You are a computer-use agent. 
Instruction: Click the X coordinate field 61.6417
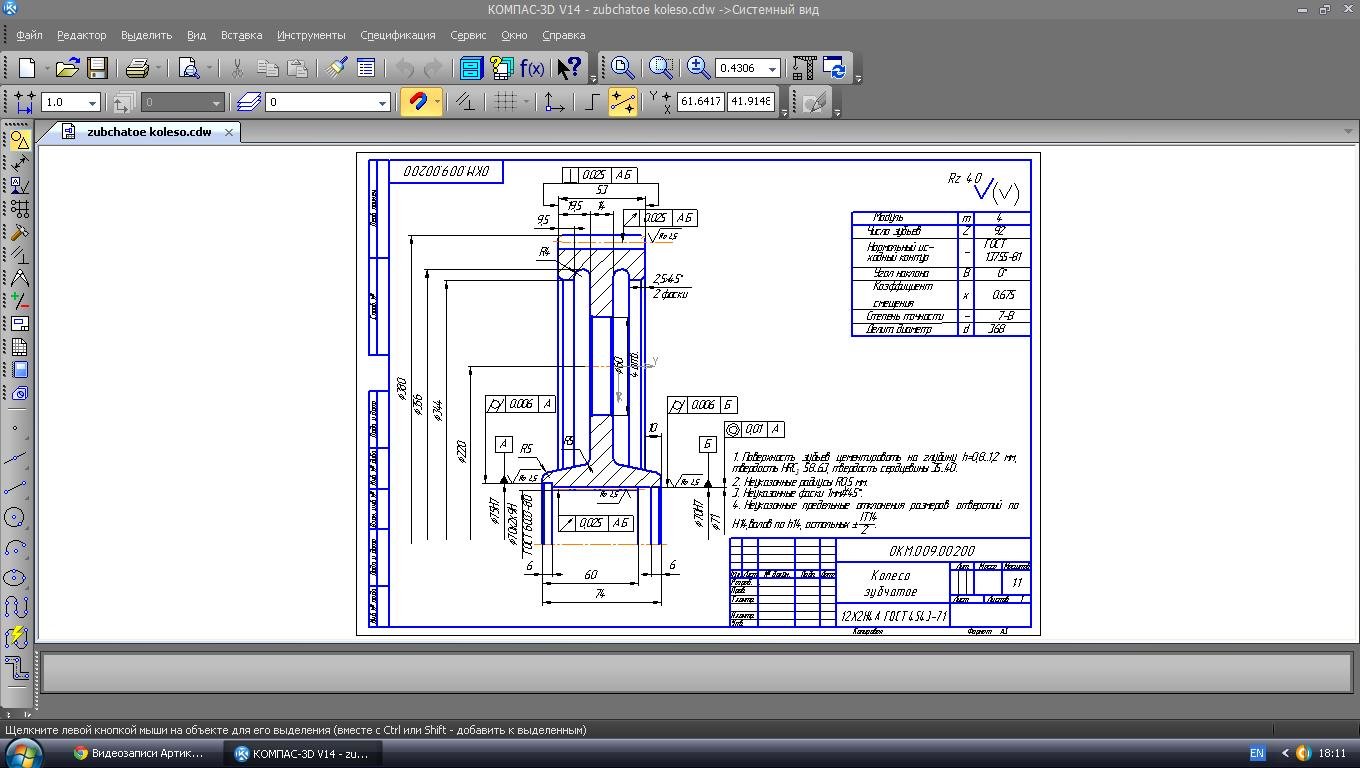[700, 101]
